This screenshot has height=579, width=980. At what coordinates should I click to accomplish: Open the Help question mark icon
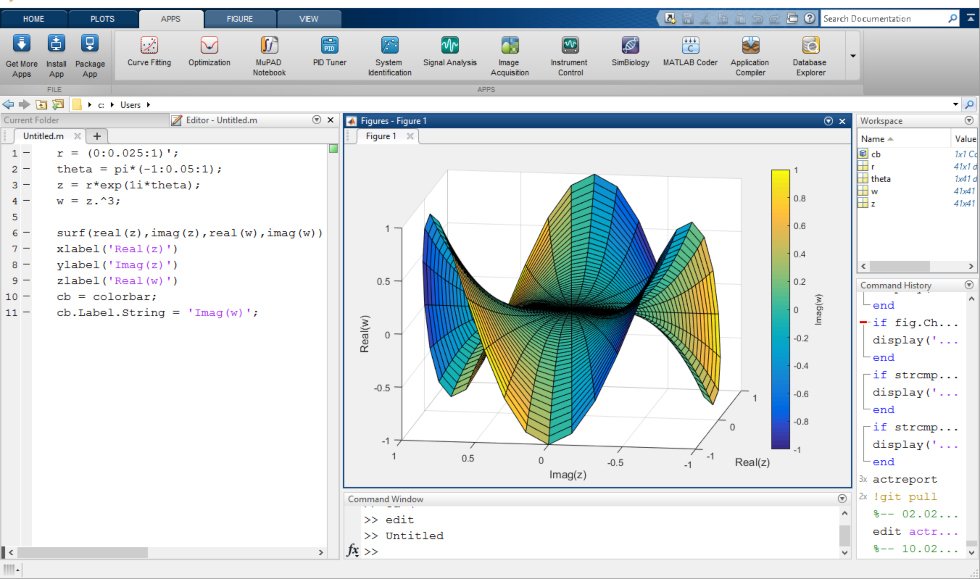click(809, 19)
